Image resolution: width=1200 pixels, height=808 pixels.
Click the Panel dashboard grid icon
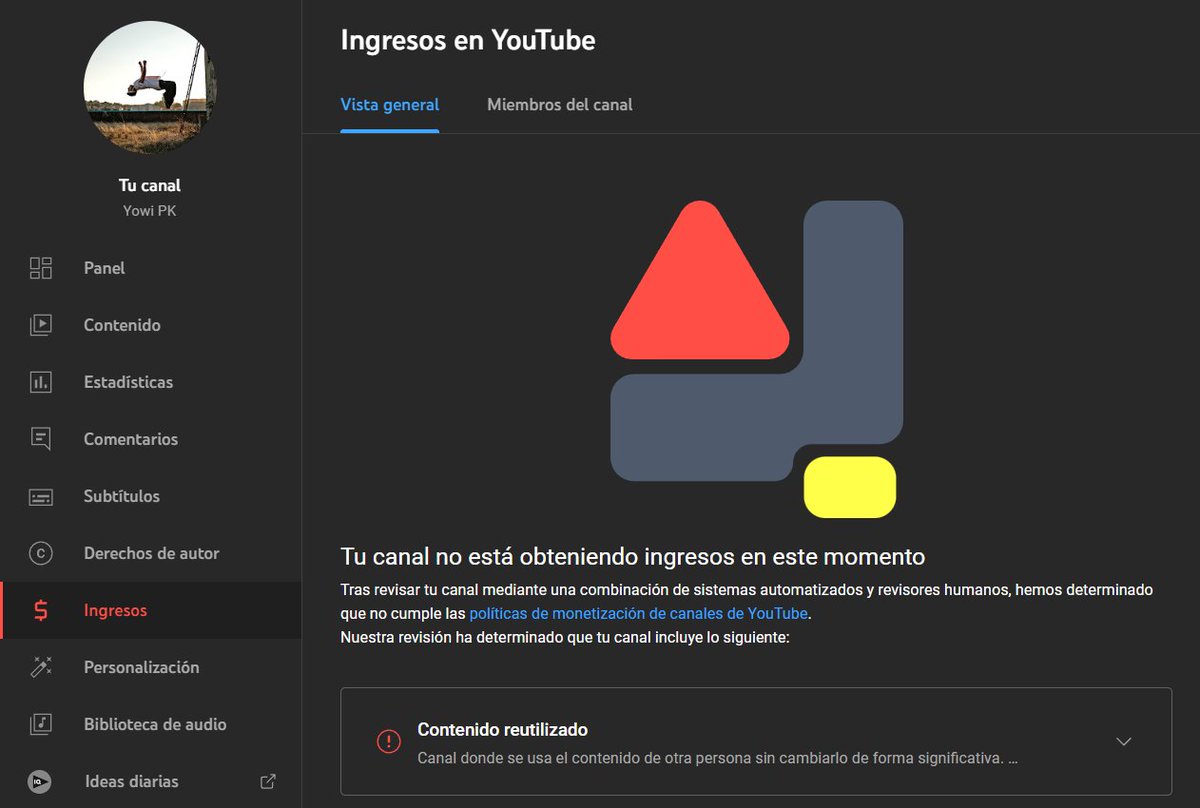click(41, 268)
